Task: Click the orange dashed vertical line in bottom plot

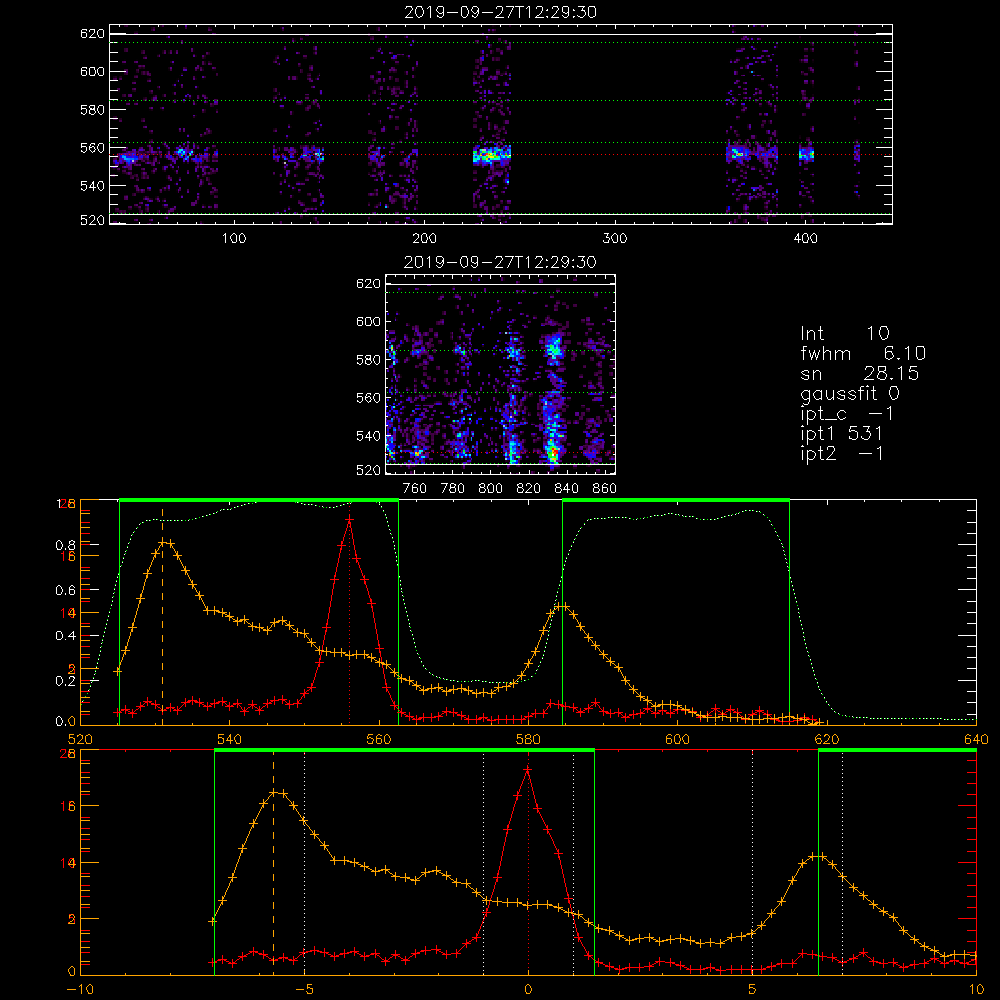Action: [x=274, y=862]
